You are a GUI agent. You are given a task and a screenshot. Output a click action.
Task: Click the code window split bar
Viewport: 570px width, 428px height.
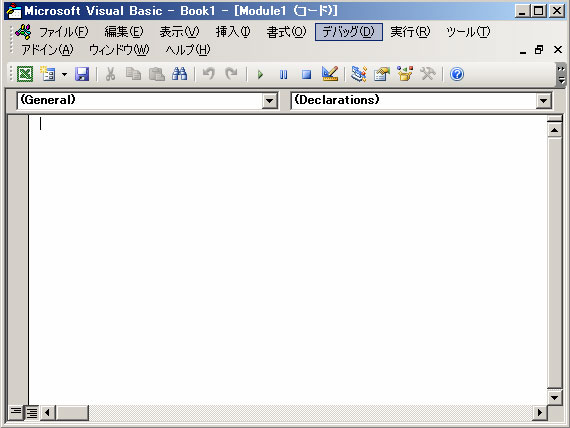[x=555, y=119]
